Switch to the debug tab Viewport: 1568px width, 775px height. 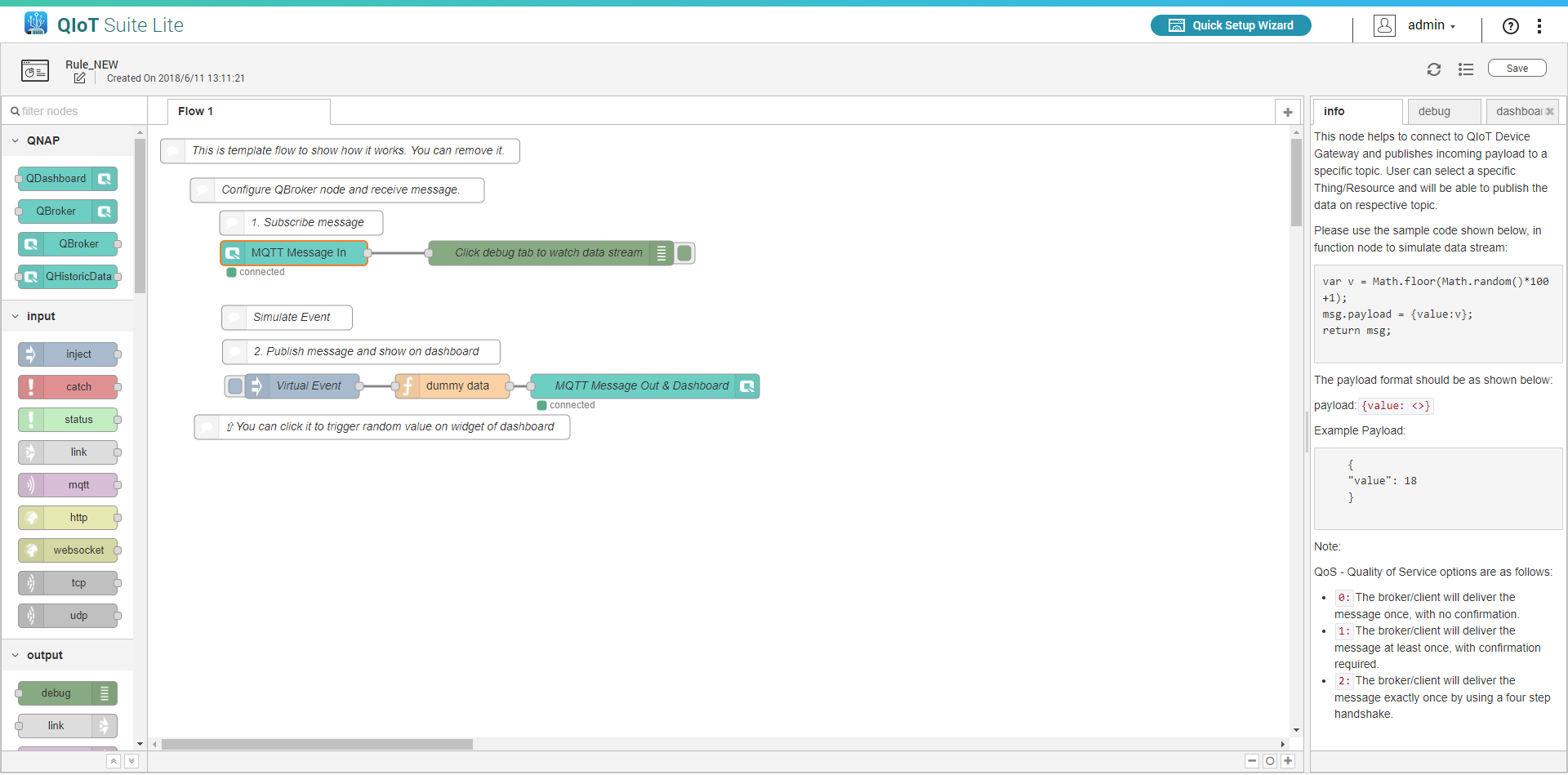1434,111
